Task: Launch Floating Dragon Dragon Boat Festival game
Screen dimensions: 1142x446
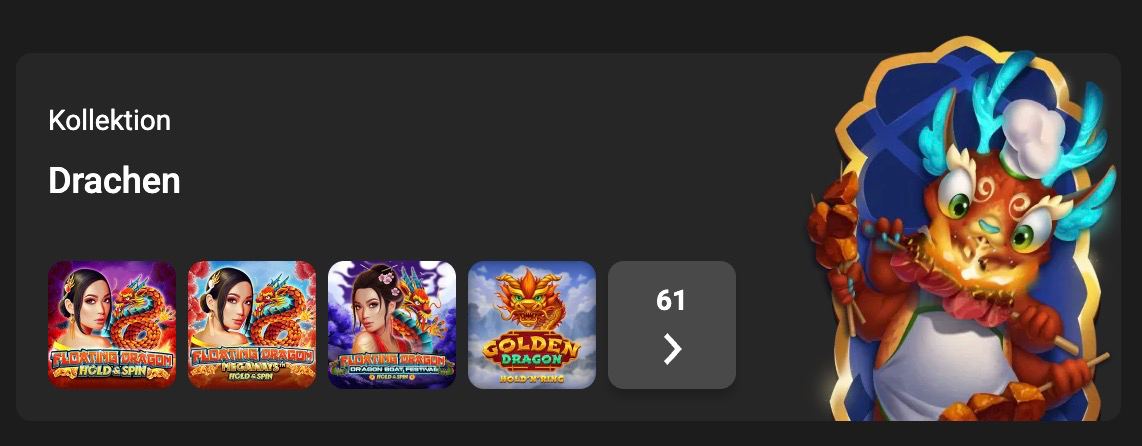Action: (x=392, y=325)
